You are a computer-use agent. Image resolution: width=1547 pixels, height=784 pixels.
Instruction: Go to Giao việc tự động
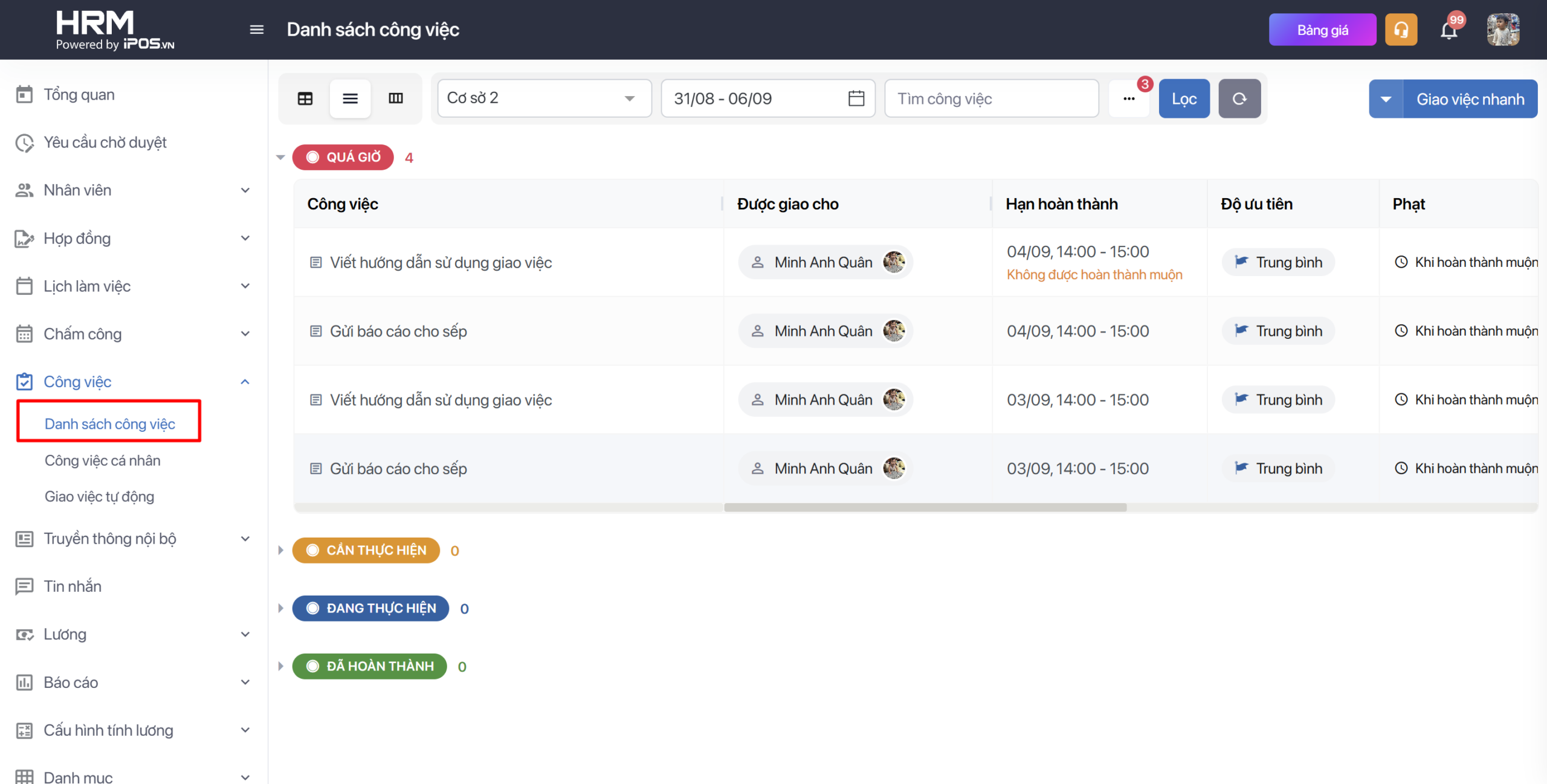(100, 496)
